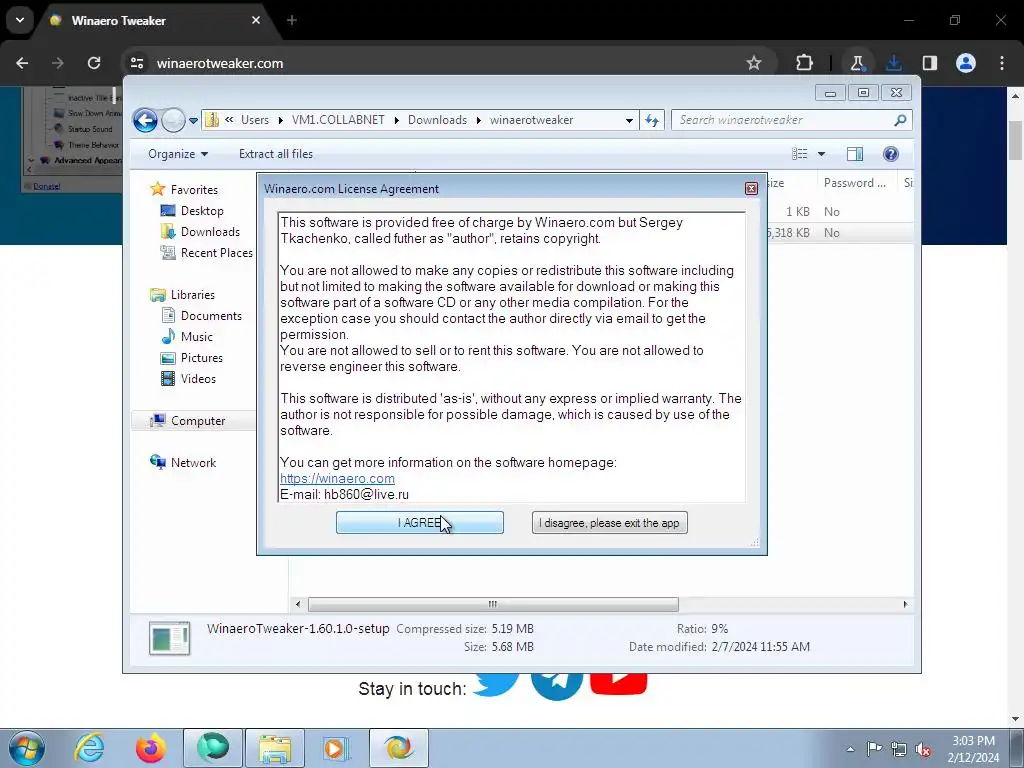Image resolution: width=1024 pixels, height=768 pixels.
Task: Select VM1.COLLABNET in address path
Action: (338, 120)
